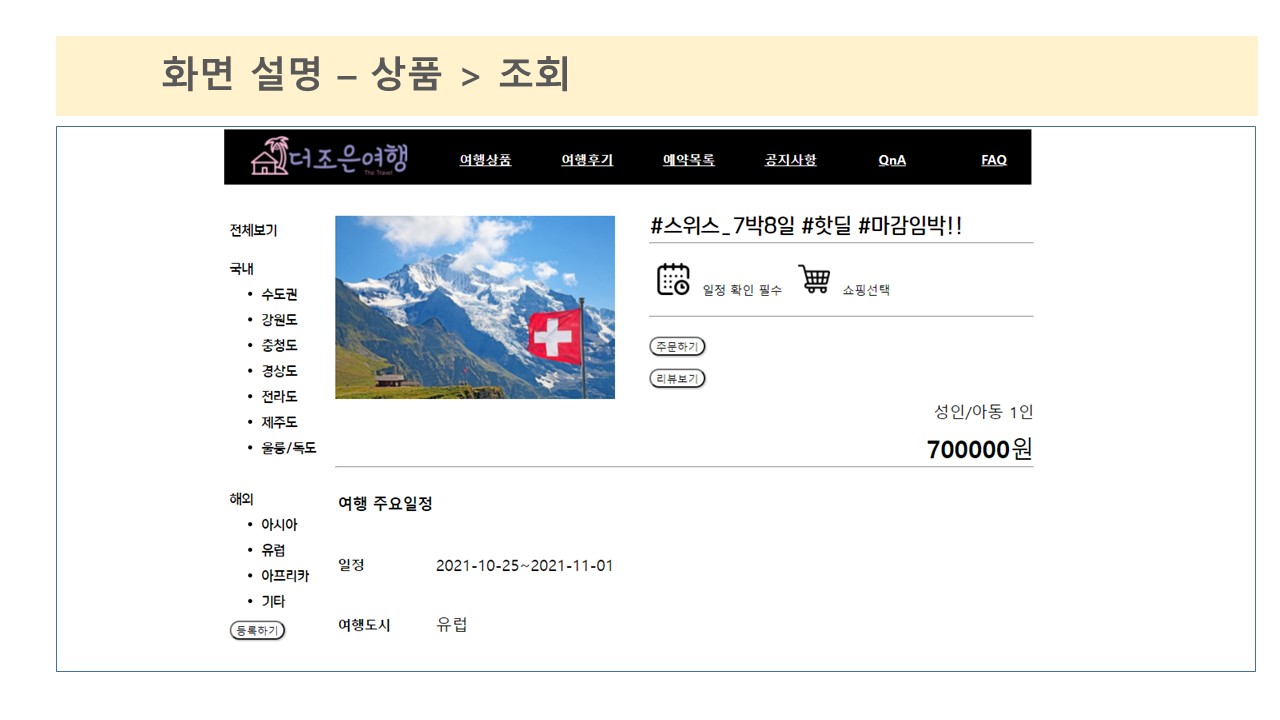Click the 쇼핑선택 text
The image size is (1280, 720).
(866, 290)
